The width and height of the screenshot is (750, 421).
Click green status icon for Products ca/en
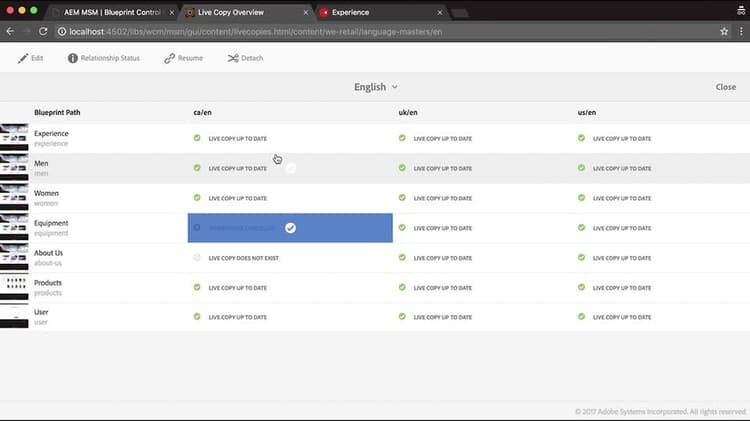pyautogui.click(x=197, y=287)
